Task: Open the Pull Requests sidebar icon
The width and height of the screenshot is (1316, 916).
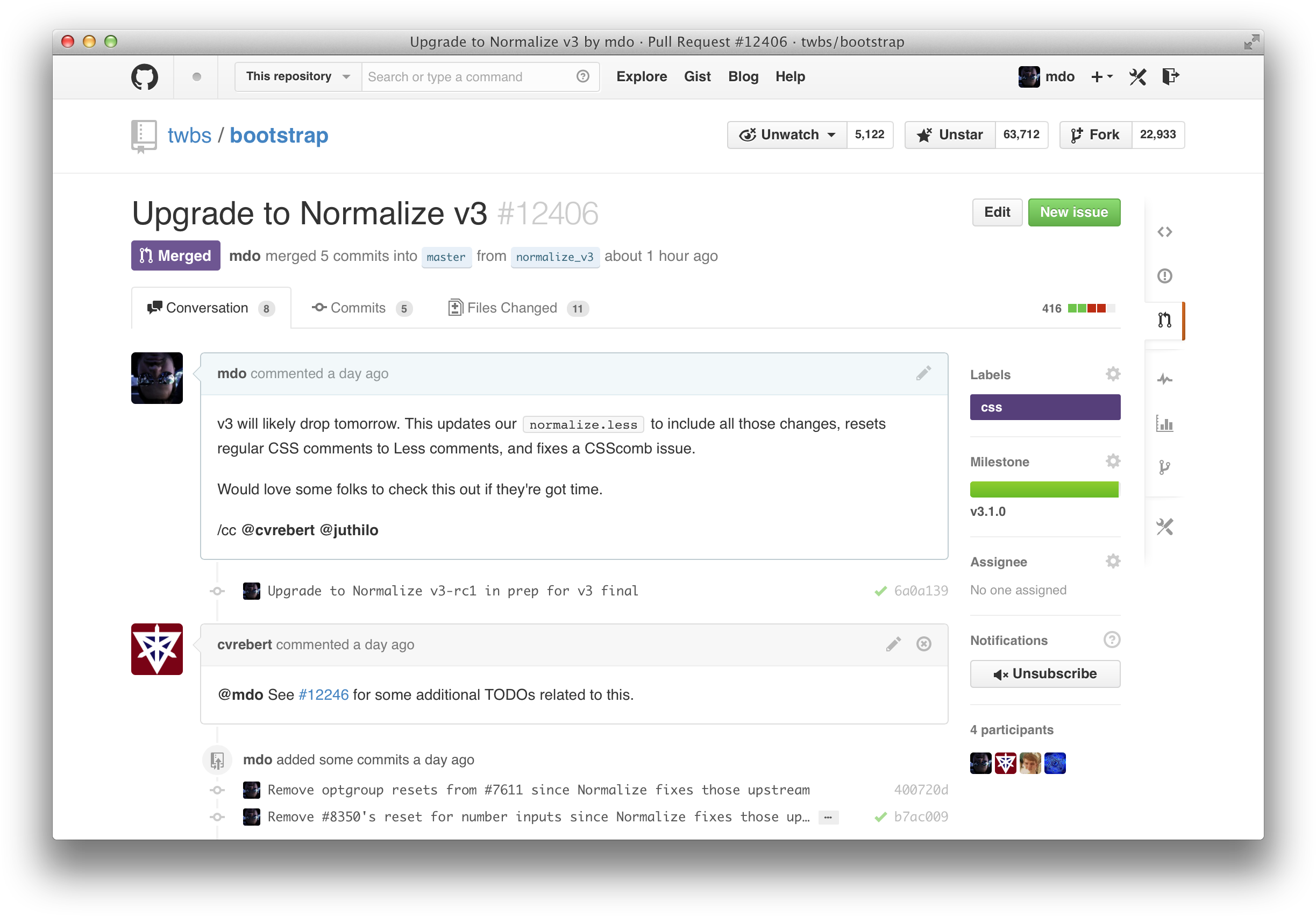Action: pyautogui.click(x=1164, y=320)
